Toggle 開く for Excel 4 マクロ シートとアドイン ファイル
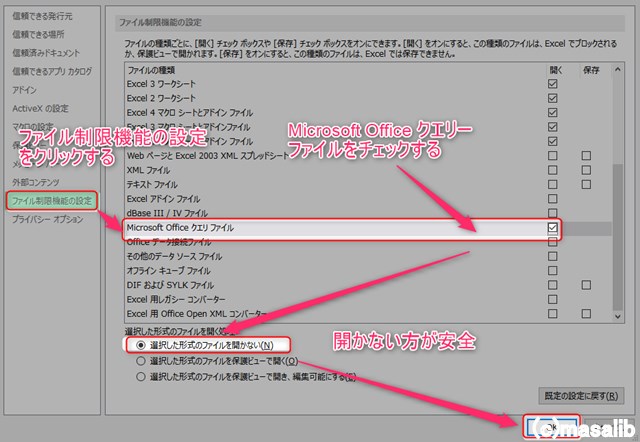This screenshot has height=442, width=640. (x=552, y=112)
